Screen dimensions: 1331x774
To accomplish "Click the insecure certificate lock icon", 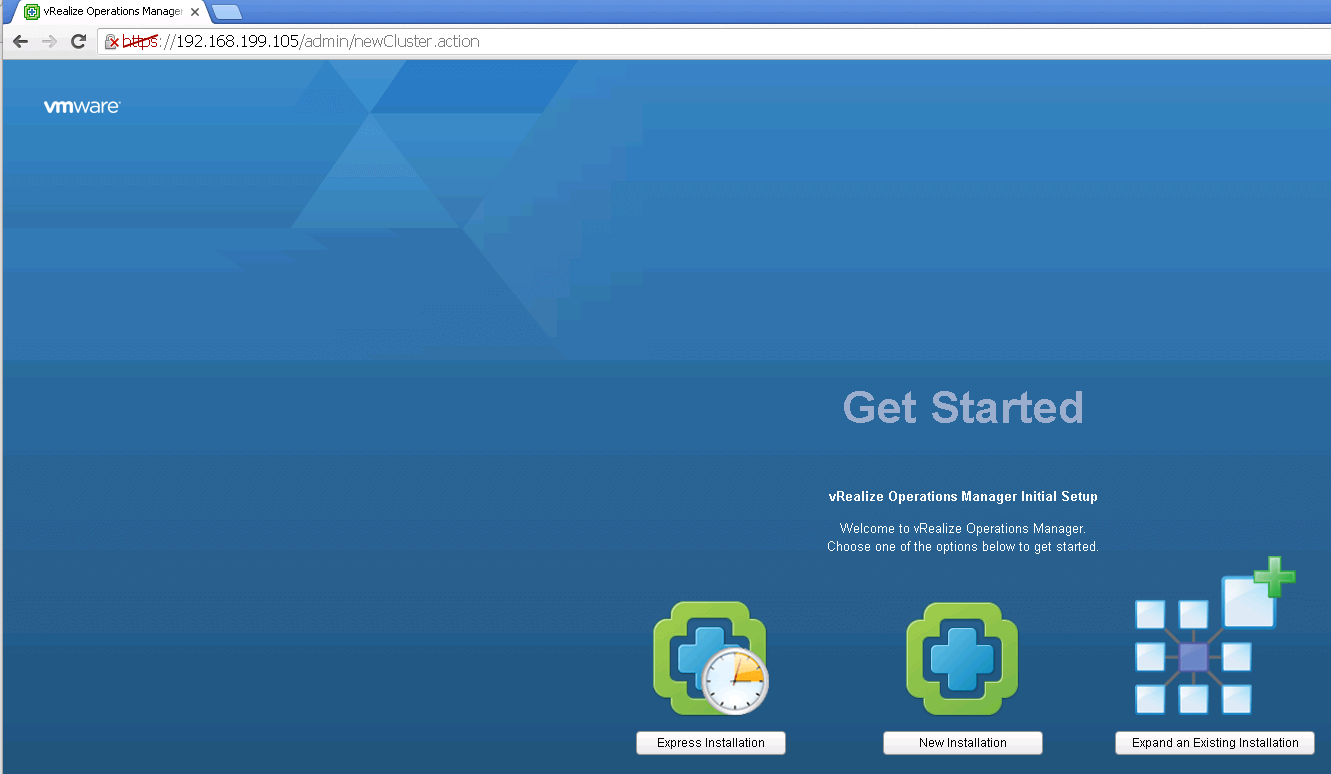I will click(x=112, y=42).
